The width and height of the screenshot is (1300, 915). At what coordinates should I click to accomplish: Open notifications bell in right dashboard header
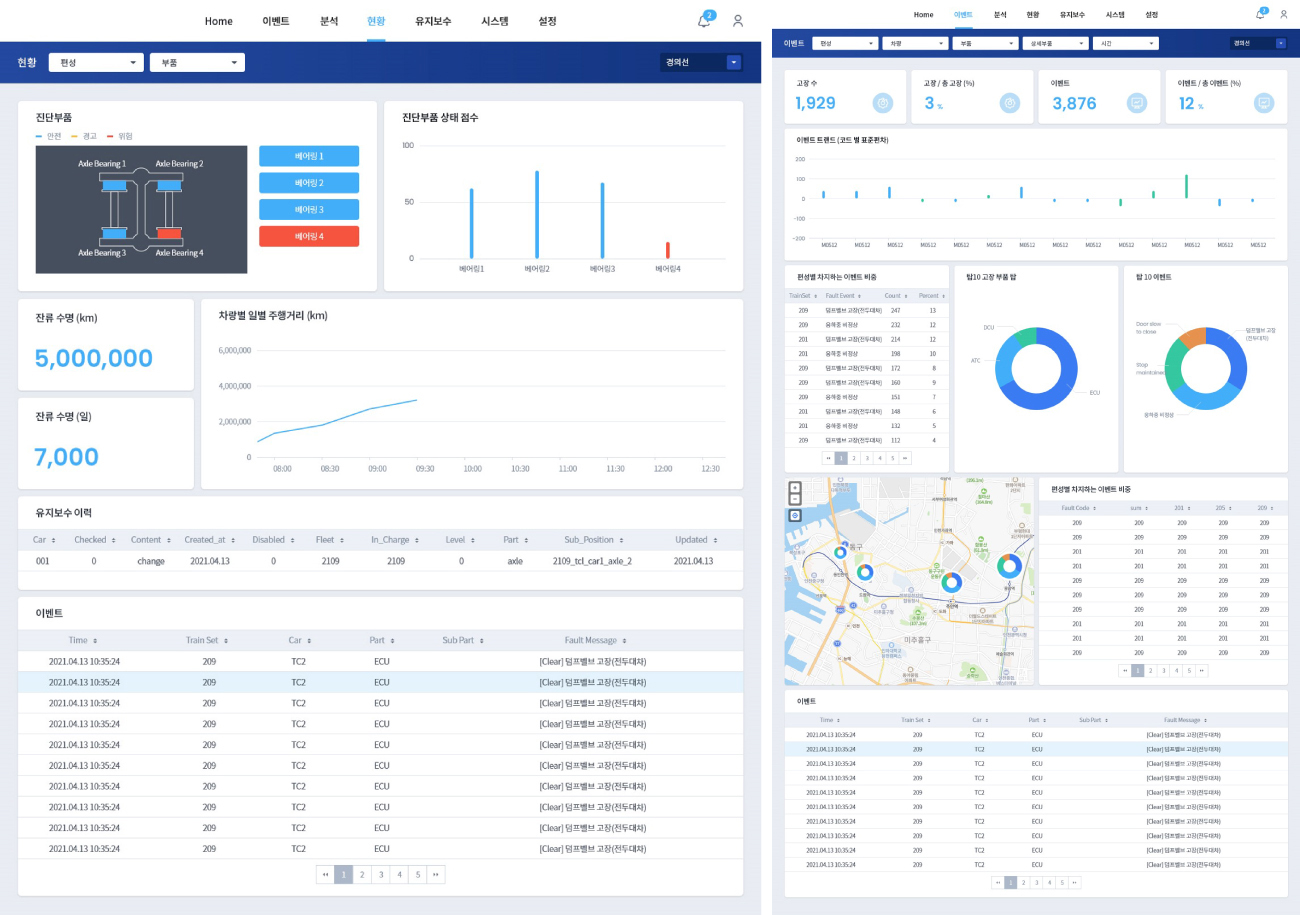coord(1260,14)
